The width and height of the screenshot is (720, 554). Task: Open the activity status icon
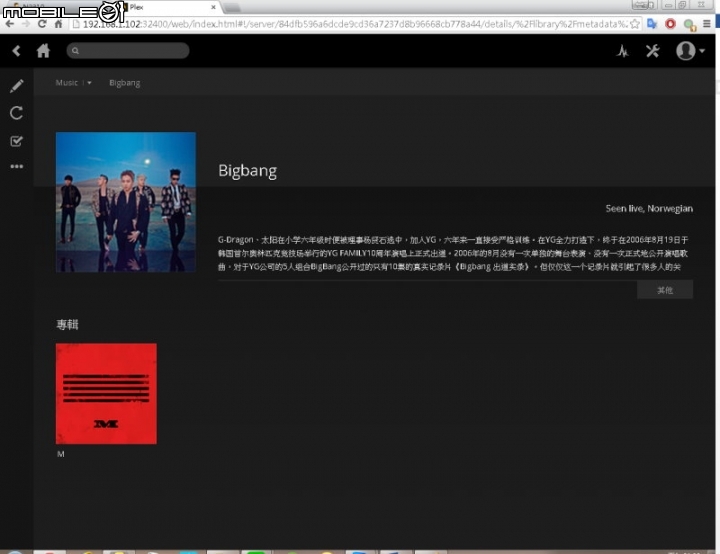pyautogui.click(x=623, y=51)
